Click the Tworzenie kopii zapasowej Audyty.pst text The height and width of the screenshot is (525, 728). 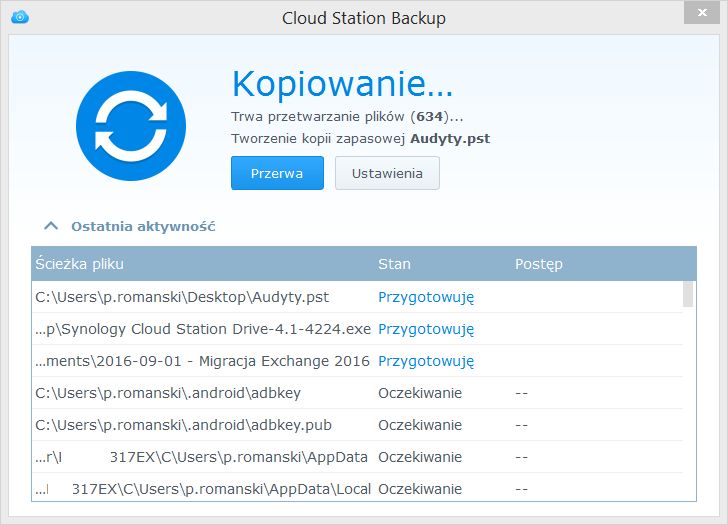360,138
